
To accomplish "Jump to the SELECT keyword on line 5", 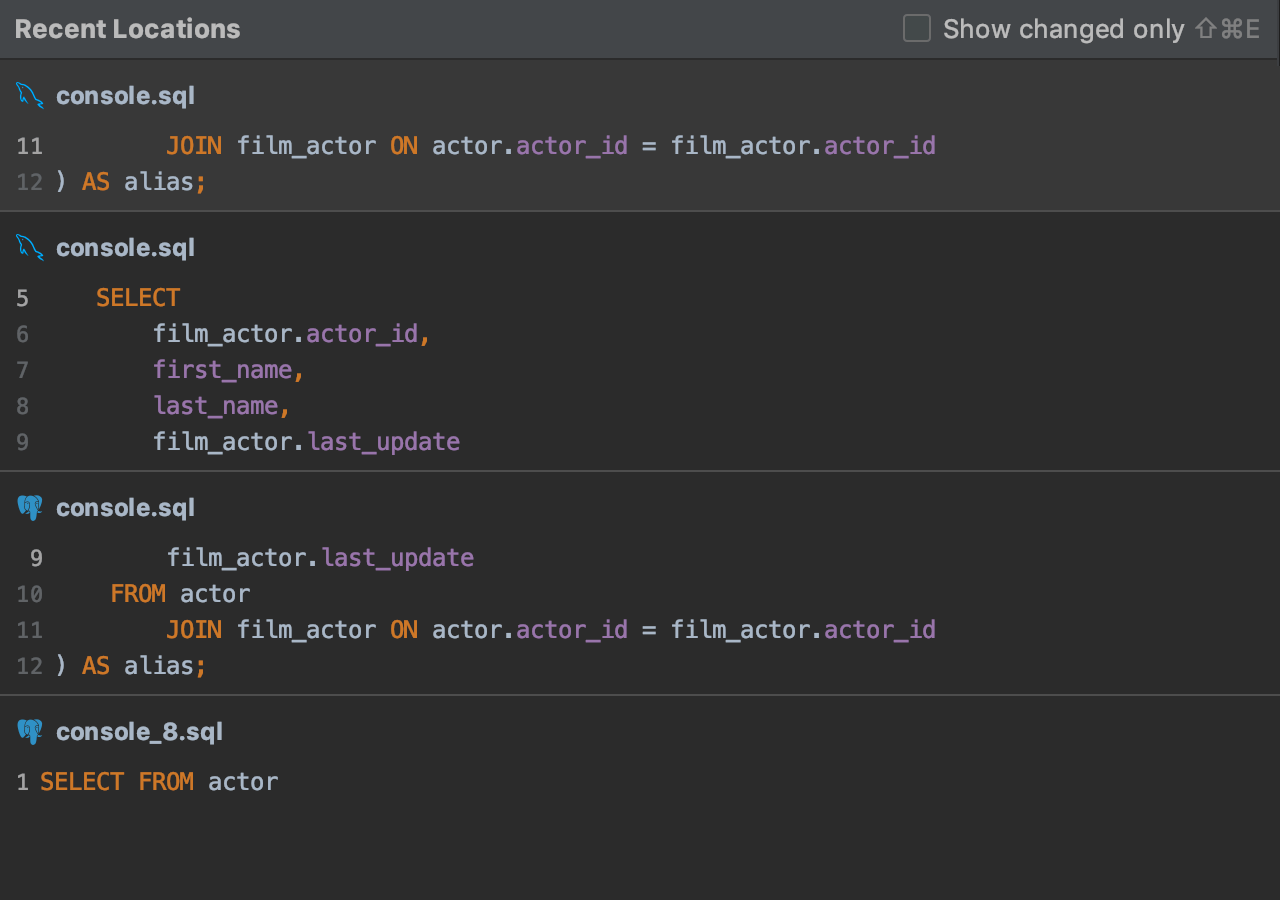I will tap(138, 298).
